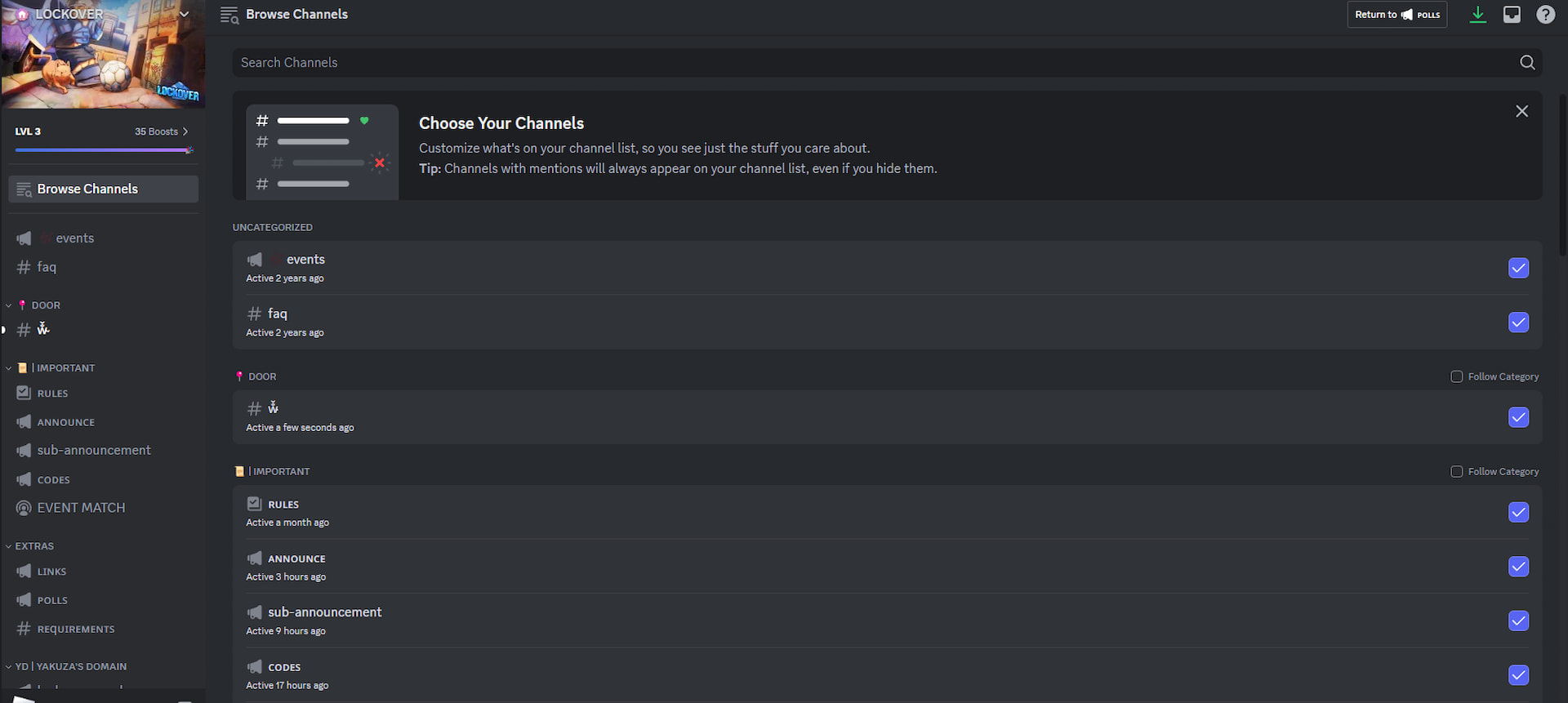Click the green download apps icon

coord(1477,15)
